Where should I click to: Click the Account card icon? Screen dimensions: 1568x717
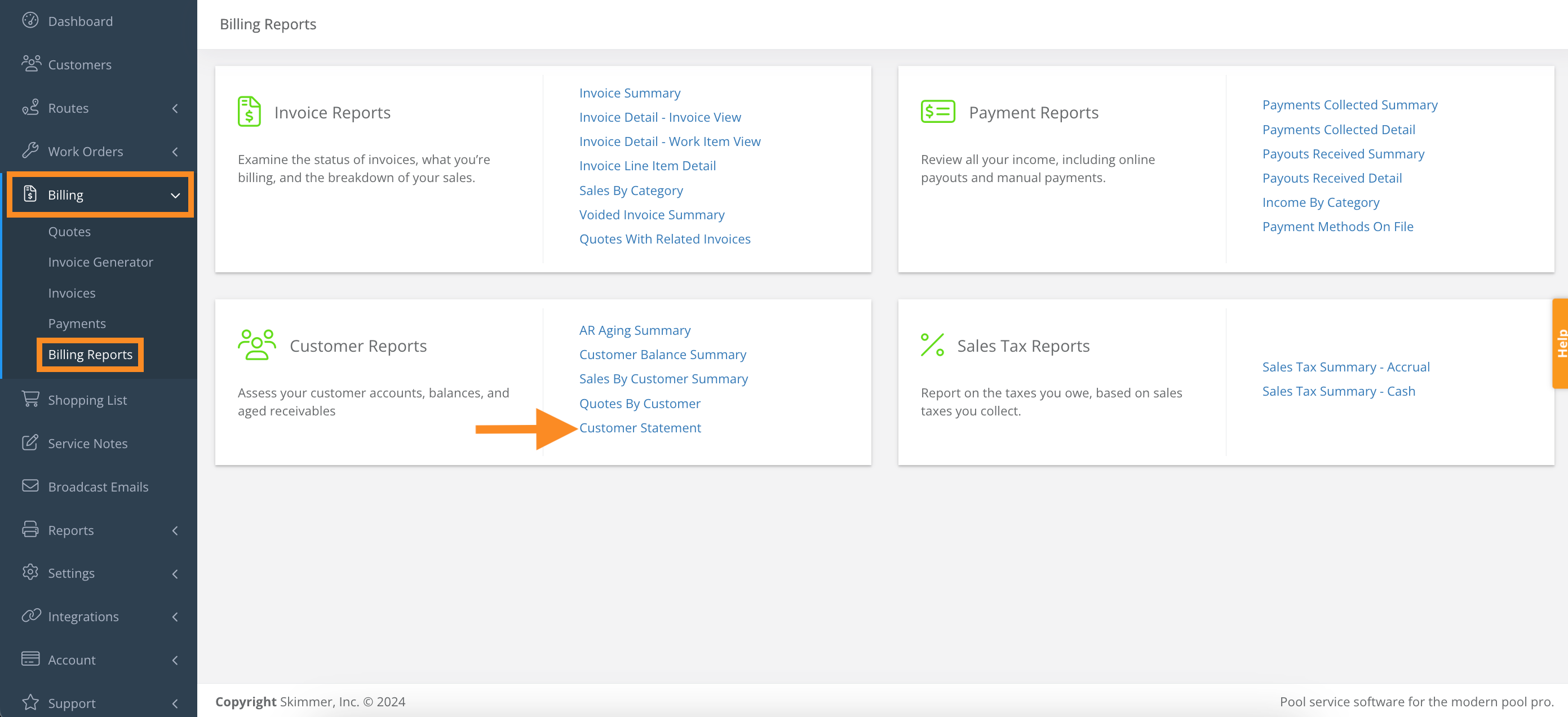[30, 658]
